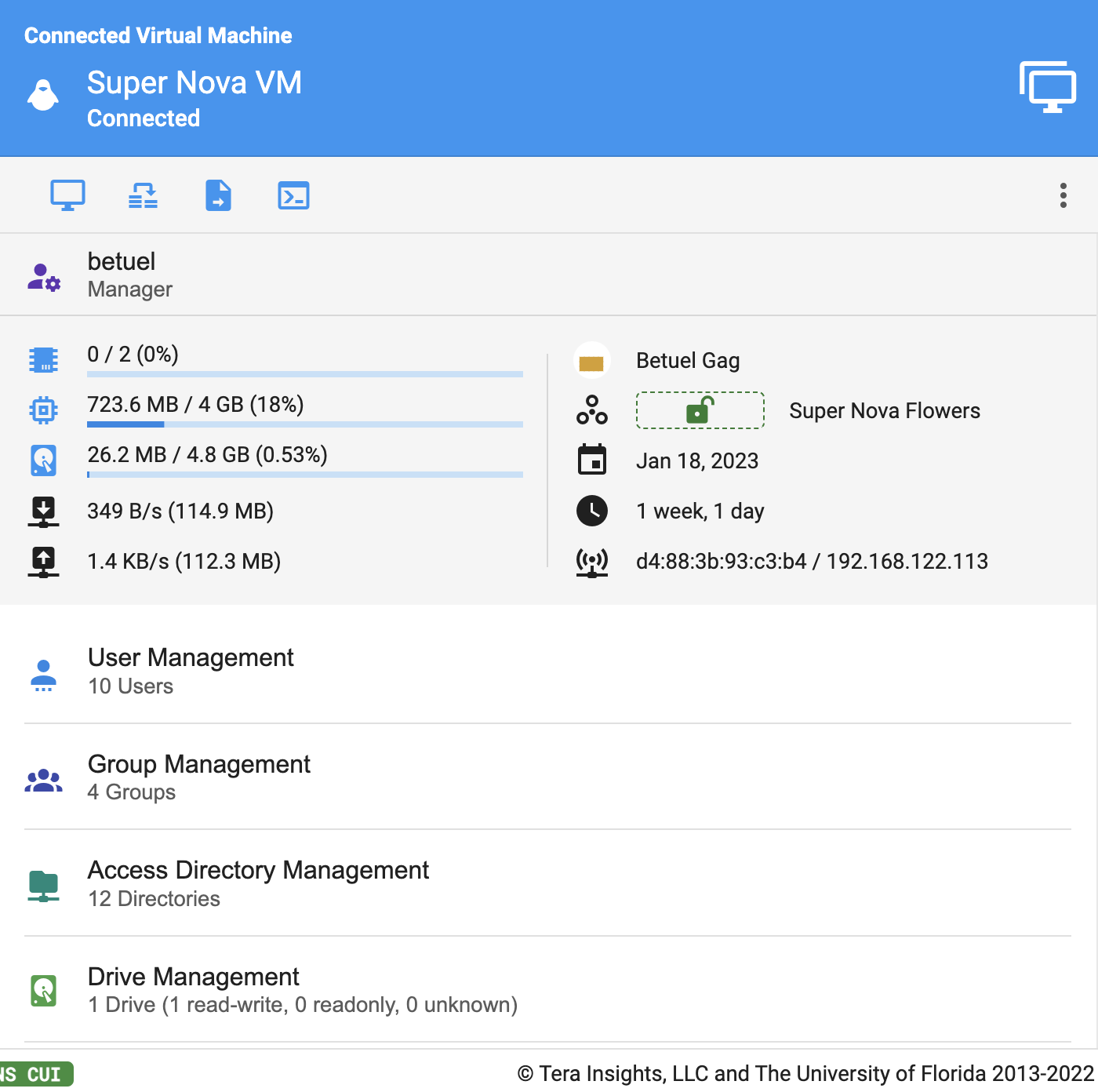Open Group Management section
The width and height of the screenshot is (1098, 1092).
coord(198,777)
